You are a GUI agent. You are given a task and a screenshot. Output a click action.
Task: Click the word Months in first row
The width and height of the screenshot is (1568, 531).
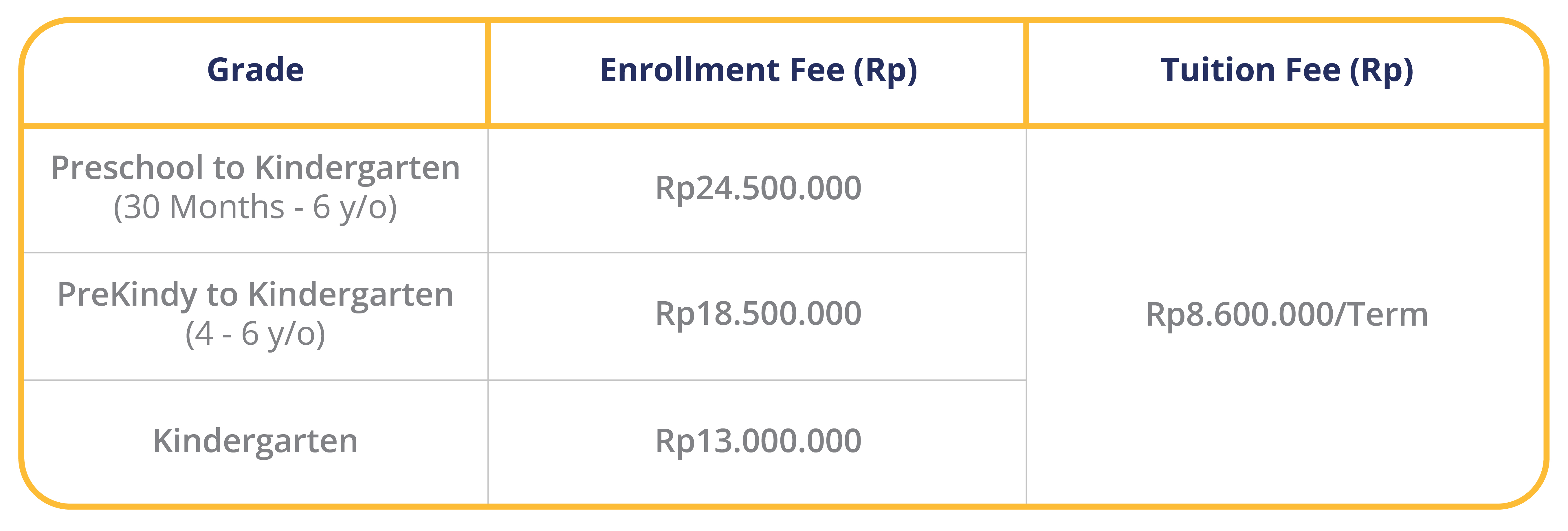click(x=227, y=208)
